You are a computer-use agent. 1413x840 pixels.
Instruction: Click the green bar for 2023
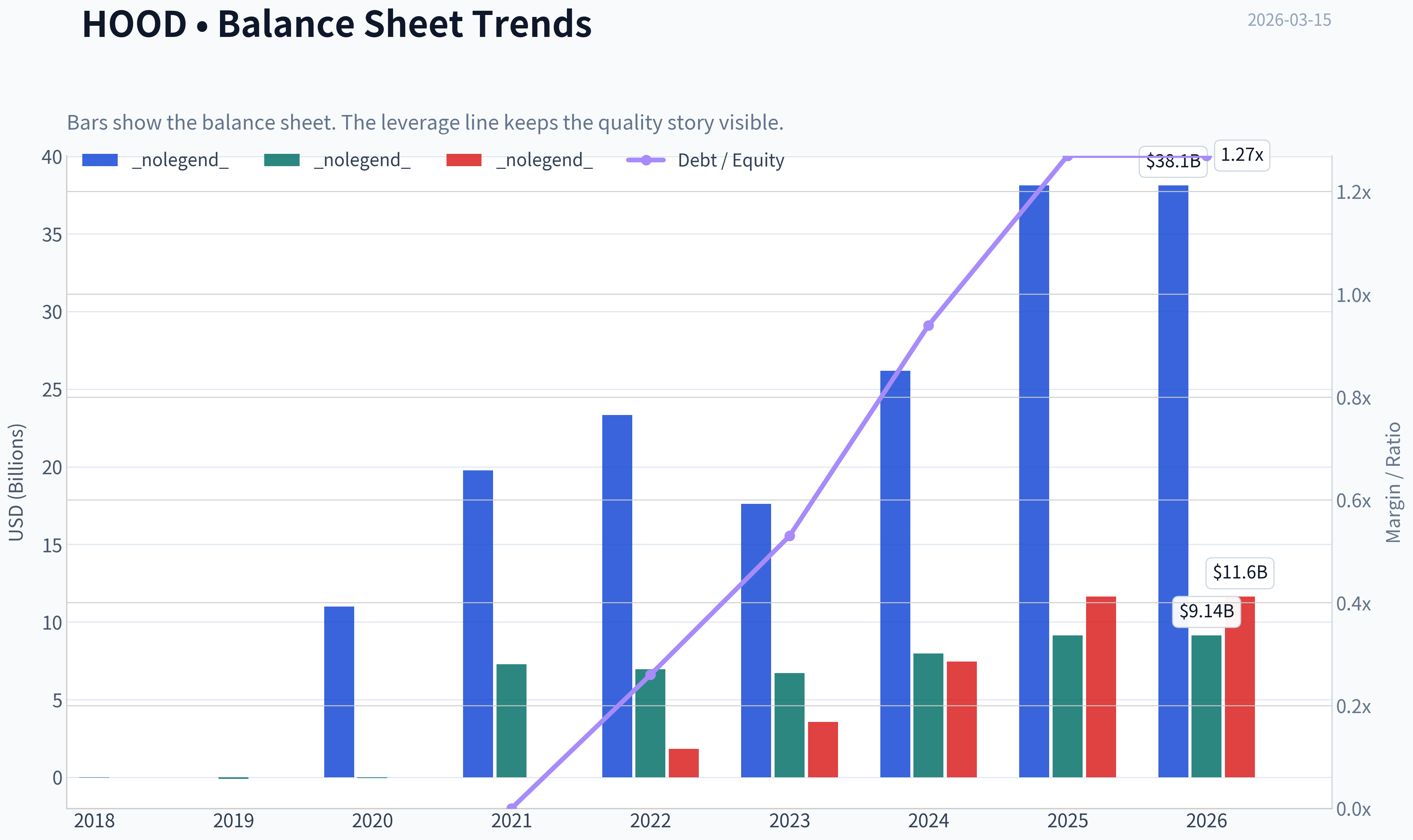[790, 725]
